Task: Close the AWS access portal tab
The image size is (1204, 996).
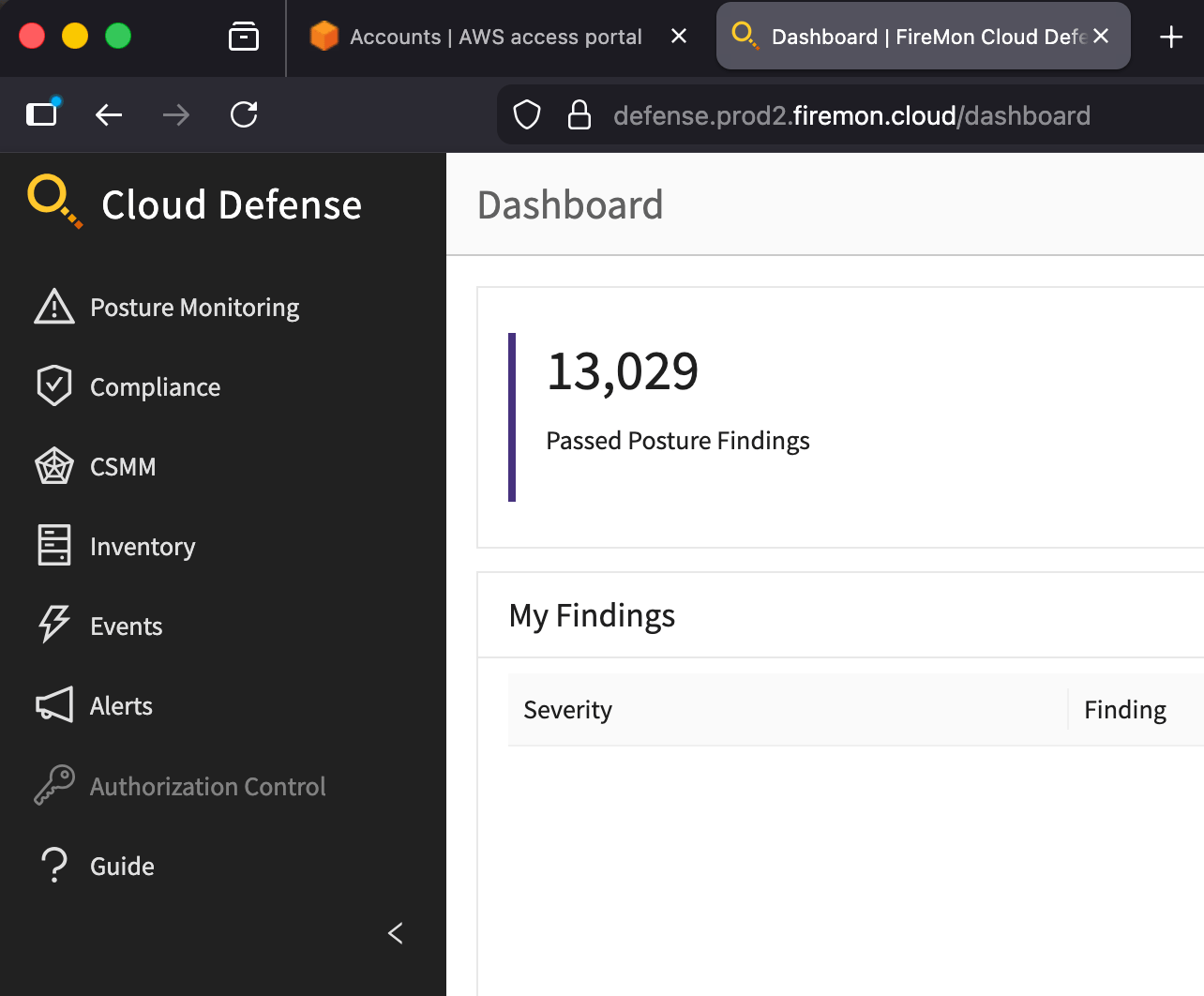Action: [679, 37]
